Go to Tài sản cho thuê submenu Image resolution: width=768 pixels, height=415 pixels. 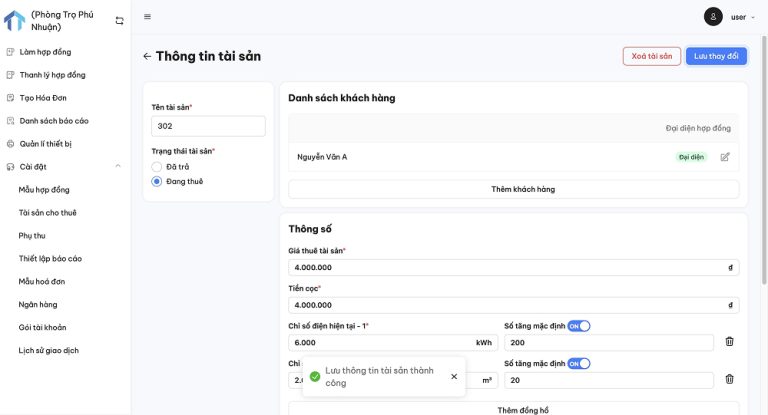(x=47, y=213)
